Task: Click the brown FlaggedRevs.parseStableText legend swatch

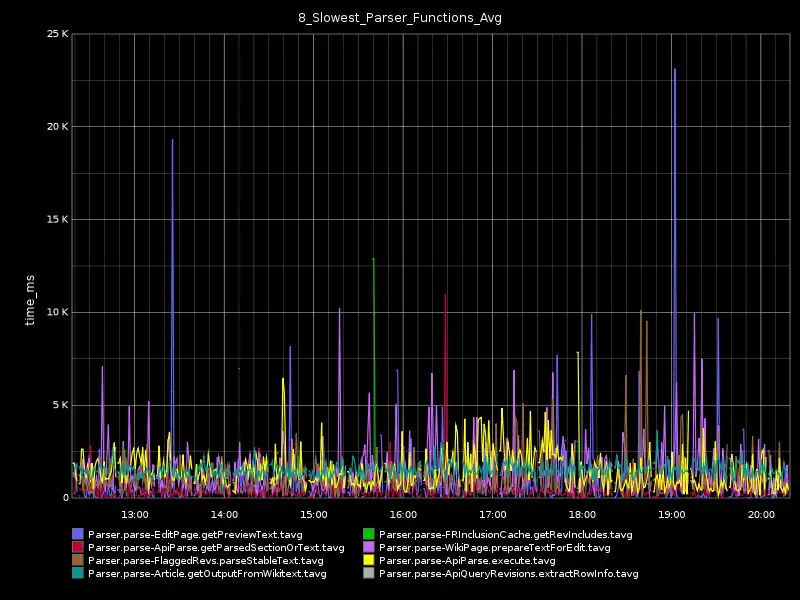Action: tap(78, 561)
